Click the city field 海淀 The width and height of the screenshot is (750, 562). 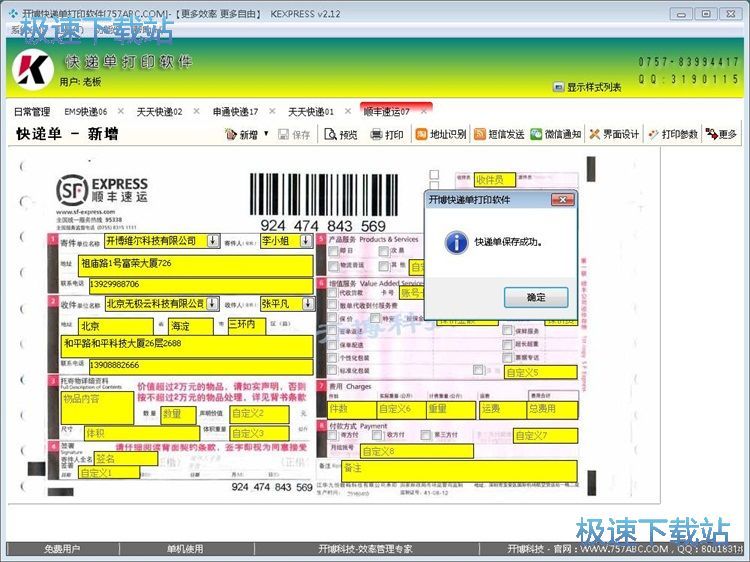click(x=191, y=327)
